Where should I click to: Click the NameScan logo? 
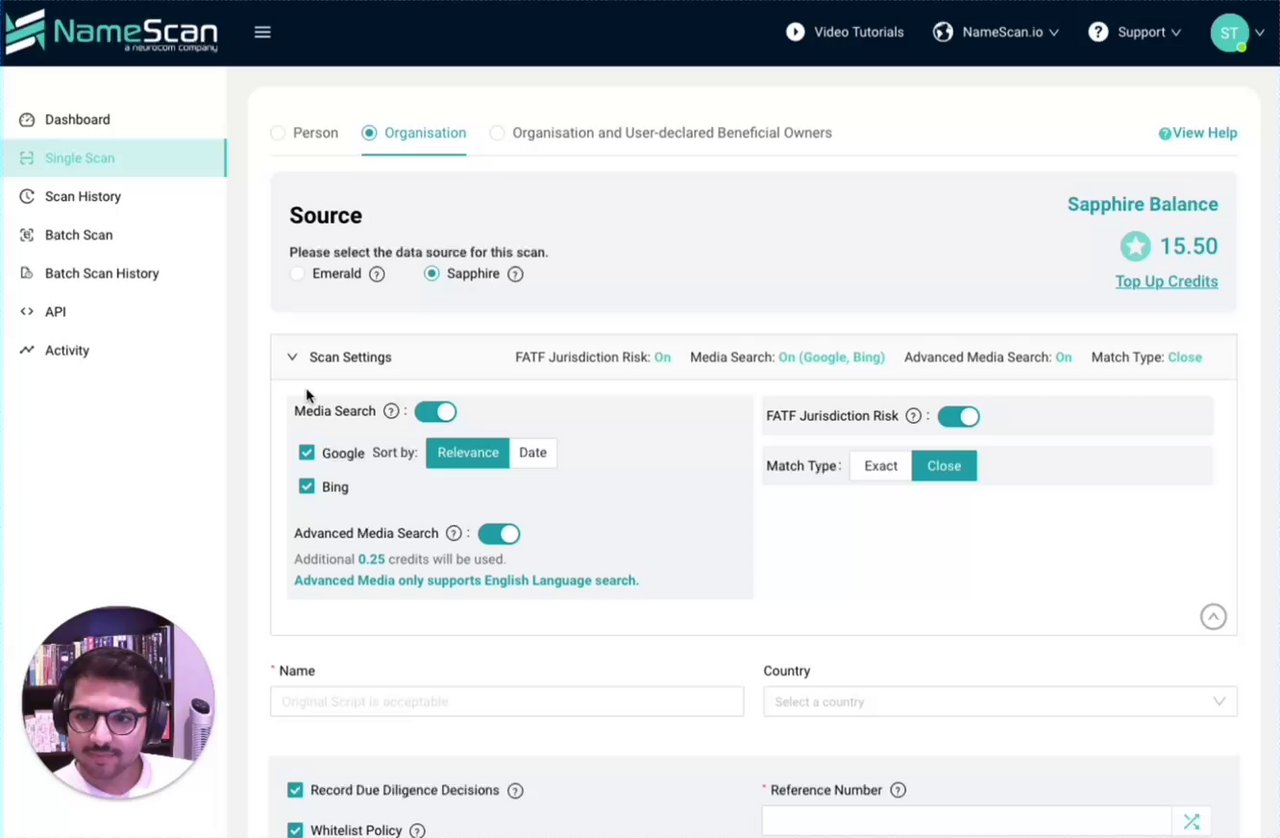tap(111, 31)
